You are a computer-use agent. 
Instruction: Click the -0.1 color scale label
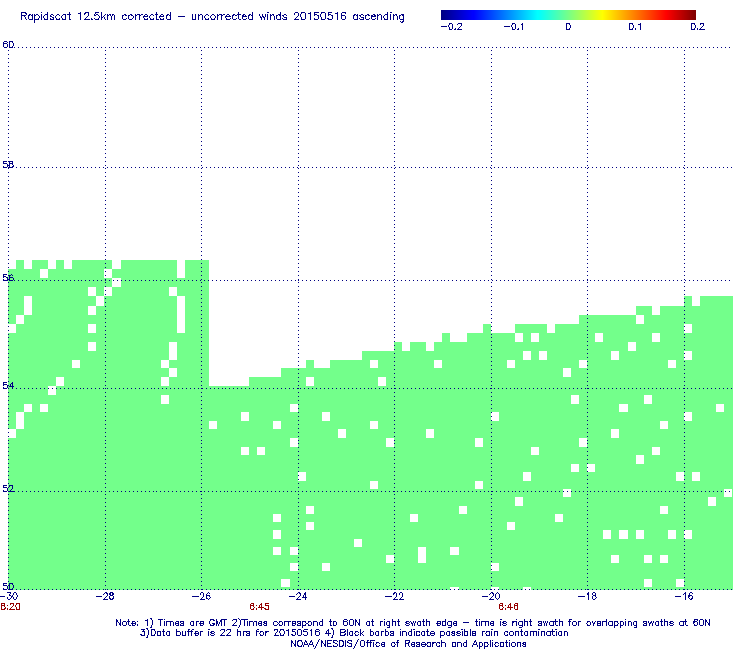pos(513,27)
